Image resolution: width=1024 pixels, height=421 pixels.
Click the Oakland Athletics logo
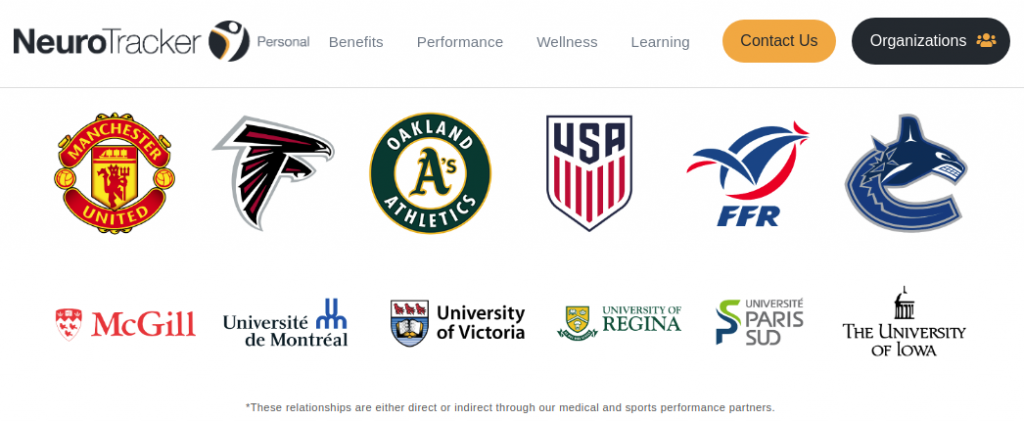[x=430, y=173]
